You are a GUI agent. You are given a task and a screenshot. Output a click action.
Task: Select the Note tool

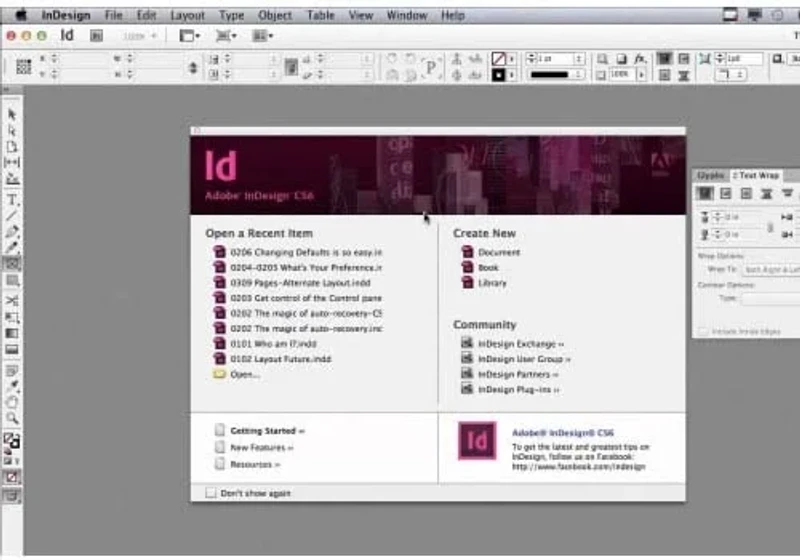tap(12, 370)
